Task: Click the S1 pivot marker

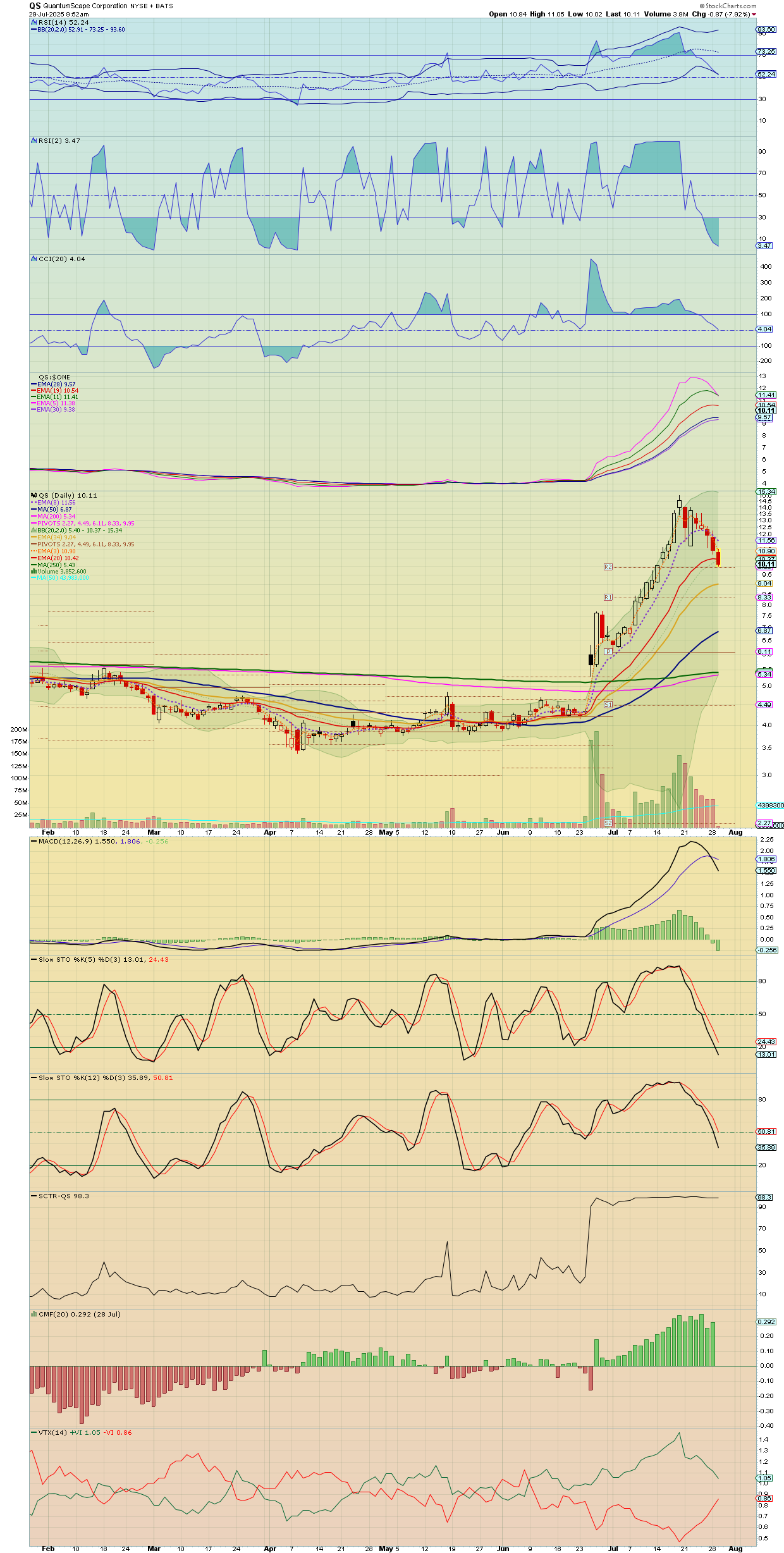Action: click(608, 704)
